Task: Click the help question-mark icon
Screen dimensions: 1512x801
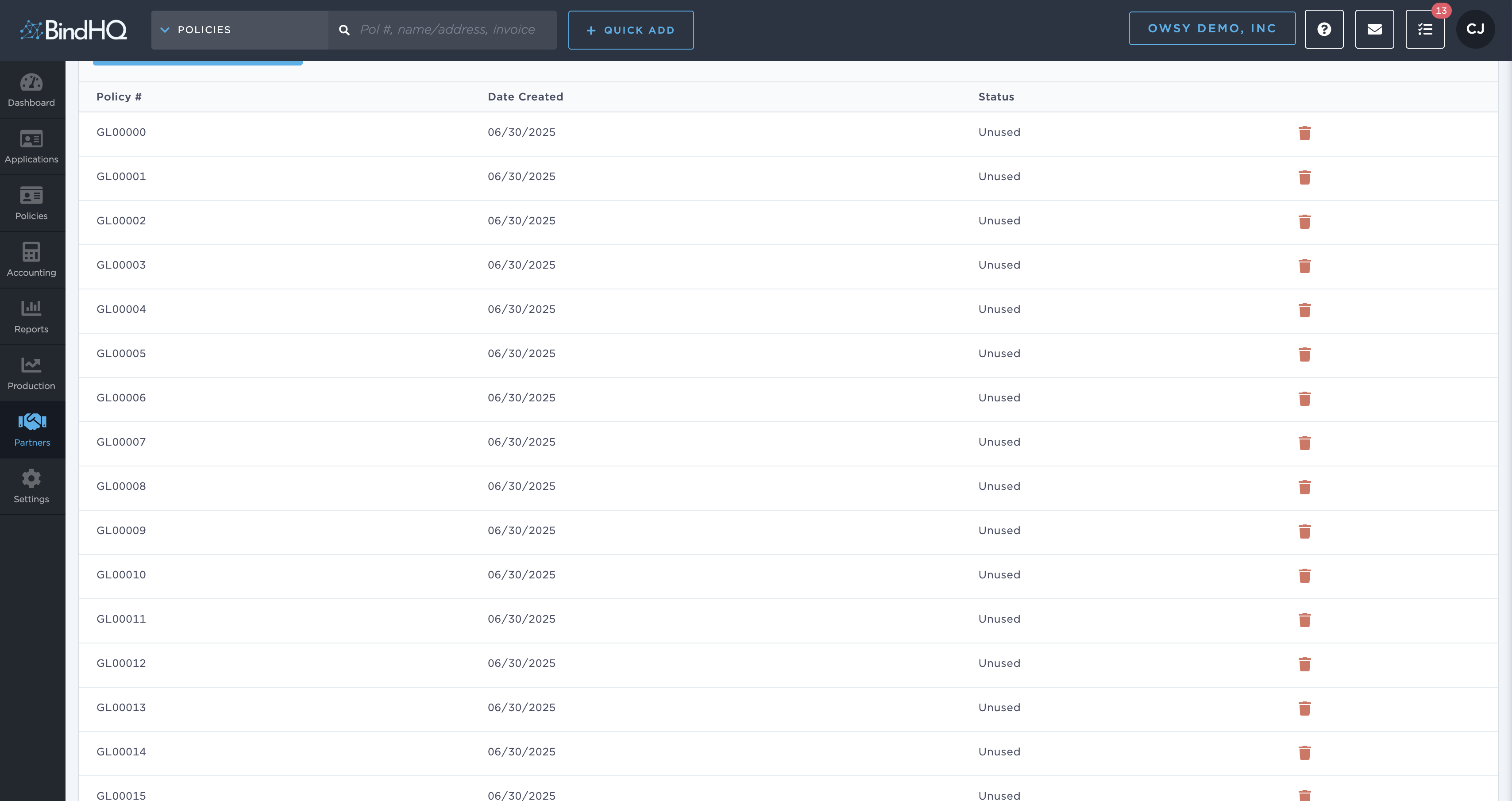Action: (x=1324, y=29)
